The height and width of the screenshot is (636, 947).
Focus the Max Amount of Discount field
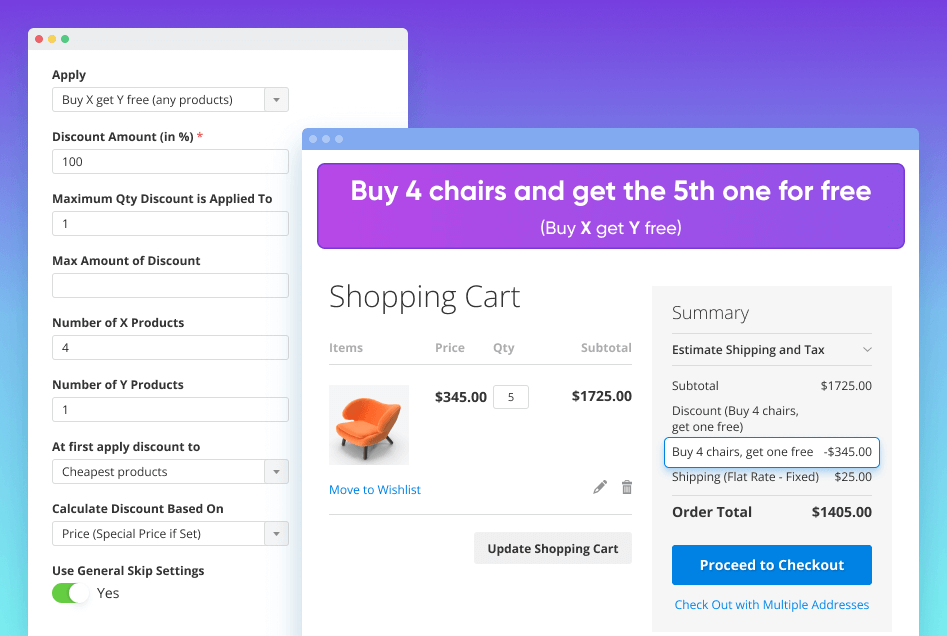pyautogui.click(x=170, y=286)
